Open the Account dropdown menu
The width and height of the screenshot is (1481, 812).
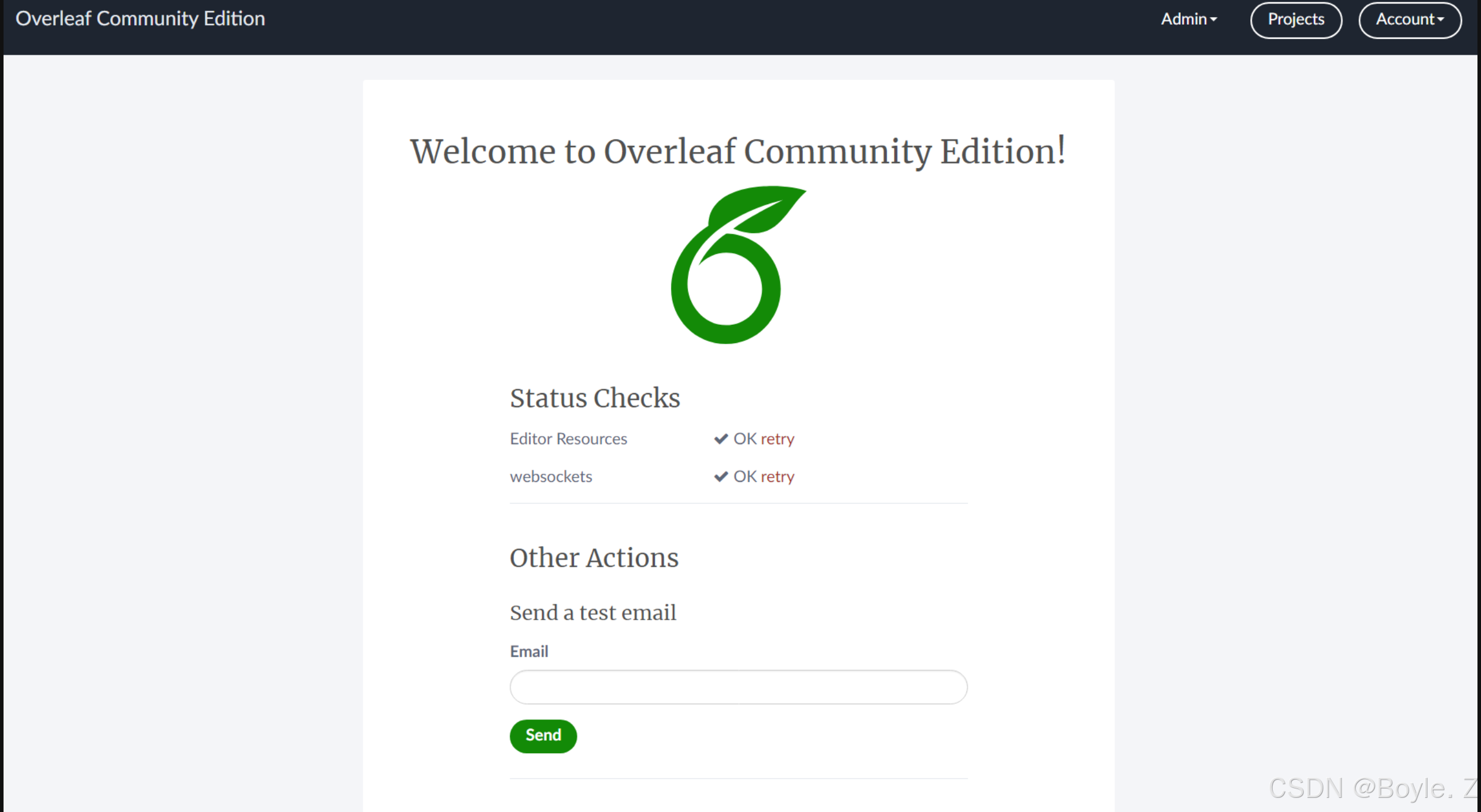[1409, 19]
